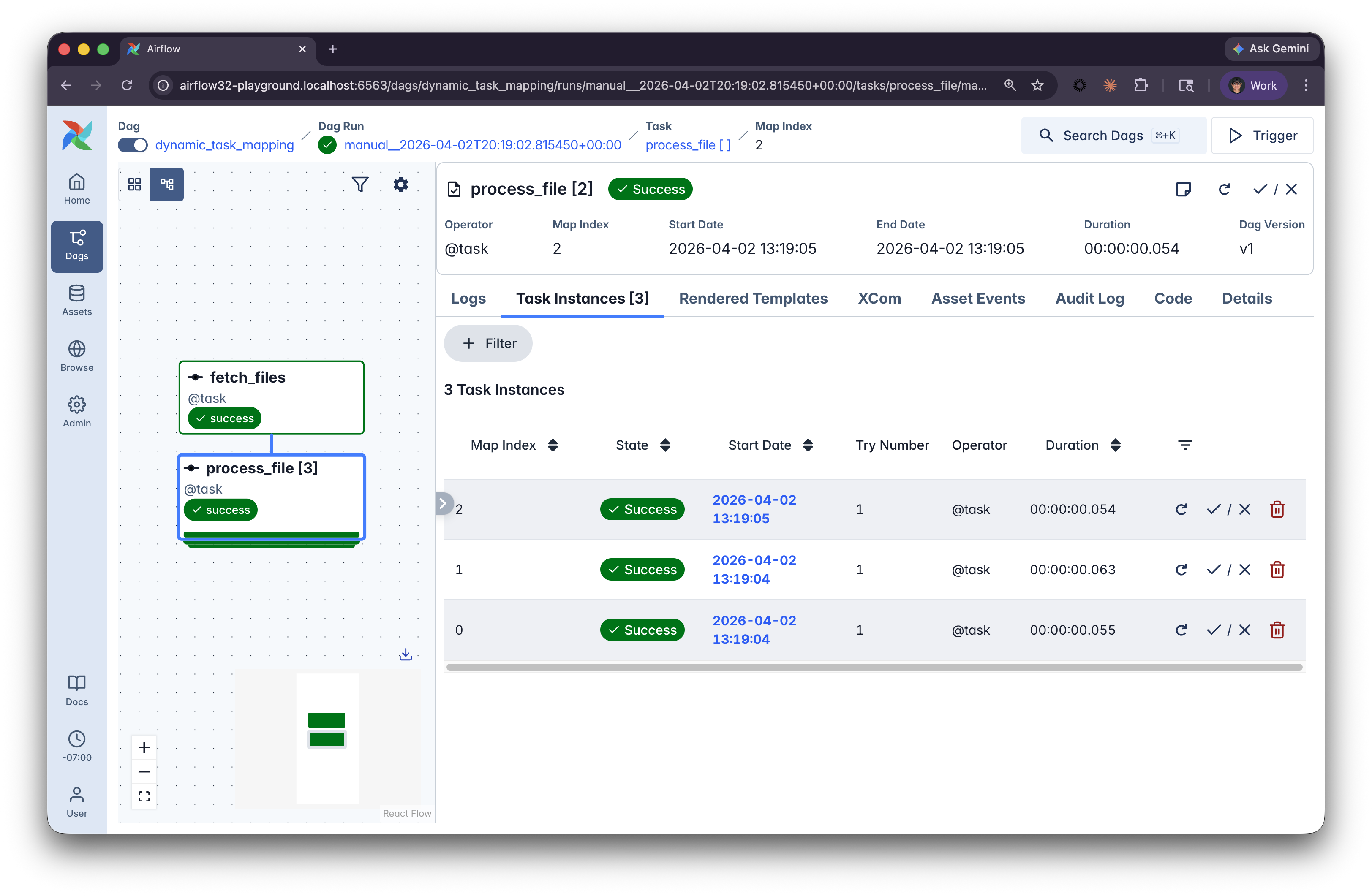This screenshot has height=896, width=1372.
Task: Switch to Code tab
Action: coord(1173,299)
